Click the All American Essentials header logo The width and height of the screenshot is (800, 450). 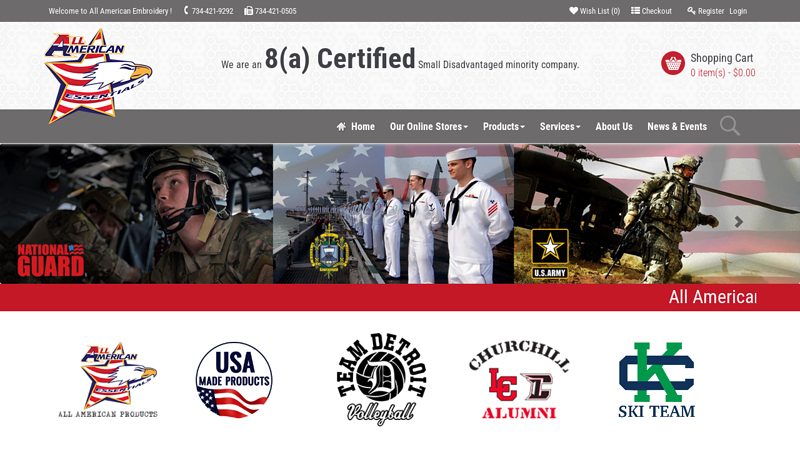[x=98, y=76]
